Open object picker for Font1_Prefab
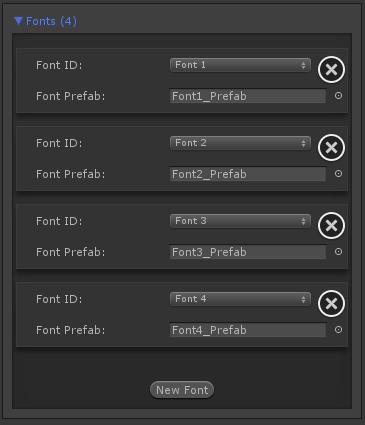Screen dimensions: 365x425 [x=338, y=96]
